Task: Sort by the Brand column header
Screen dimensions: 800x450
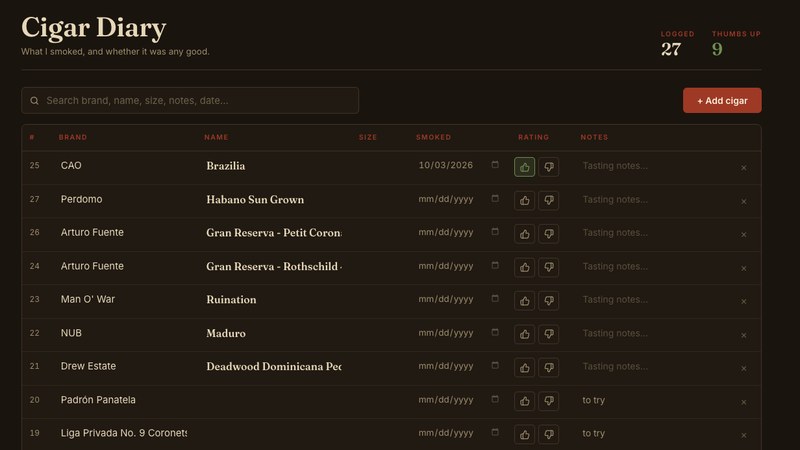Action: coord(73,137)
